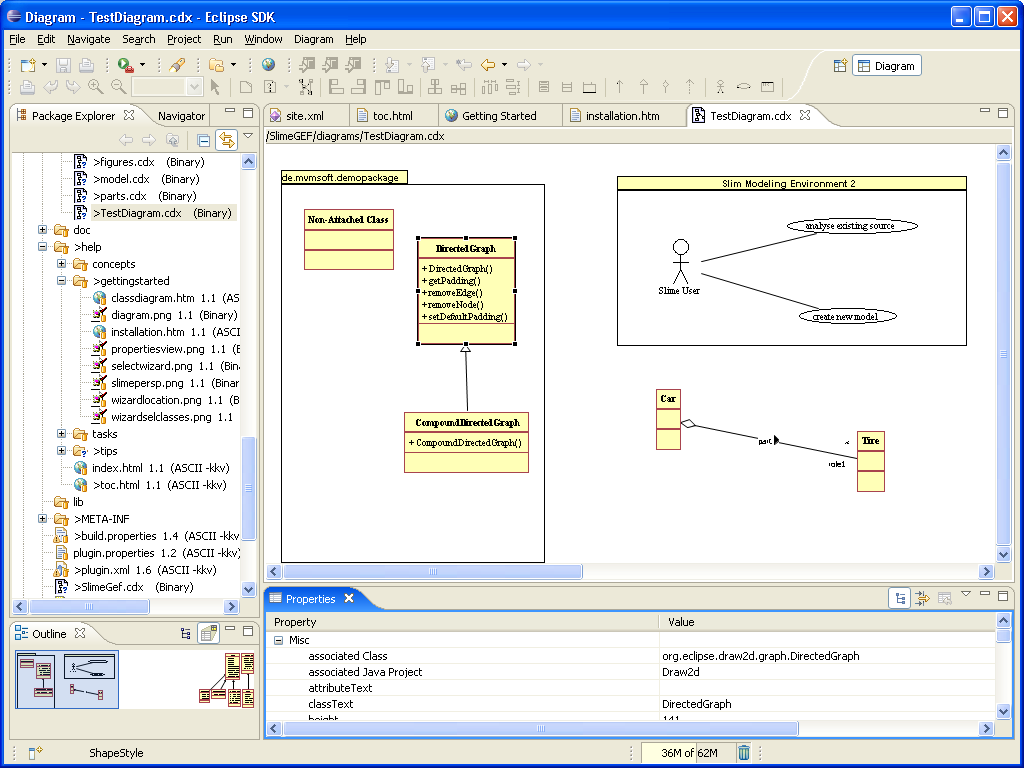Open the File menu
Screen dimensions: 1024x768
pyautogui.click(x=18, y=39)
